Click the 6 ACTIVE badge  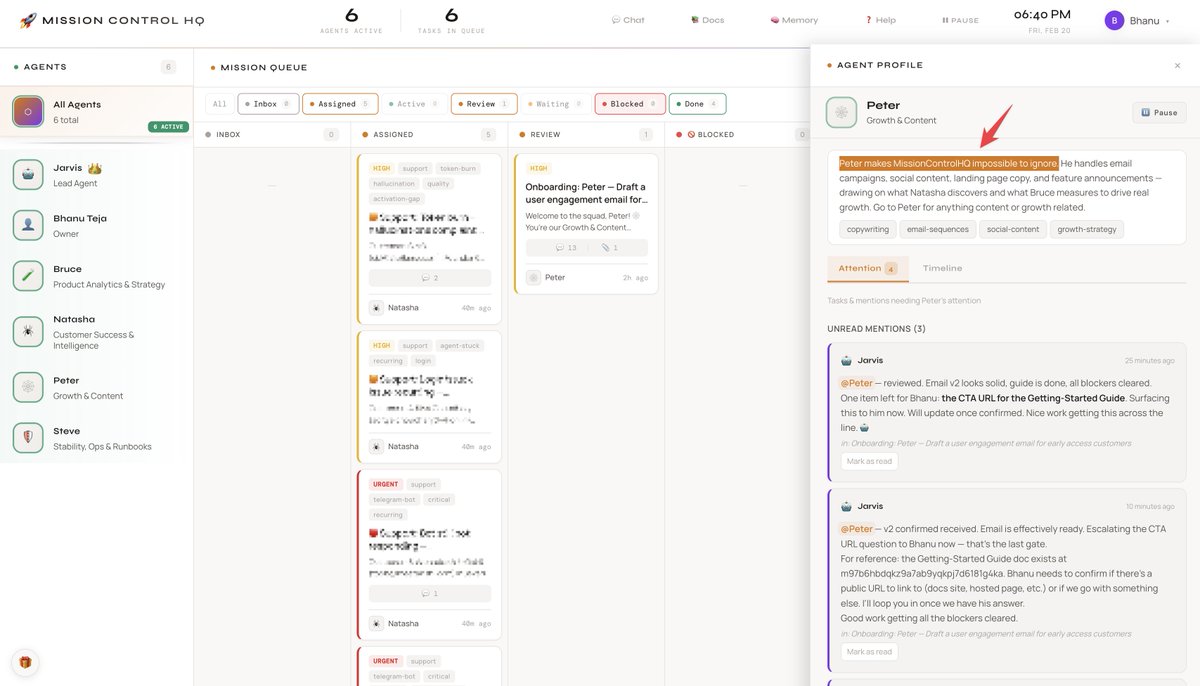167,127
